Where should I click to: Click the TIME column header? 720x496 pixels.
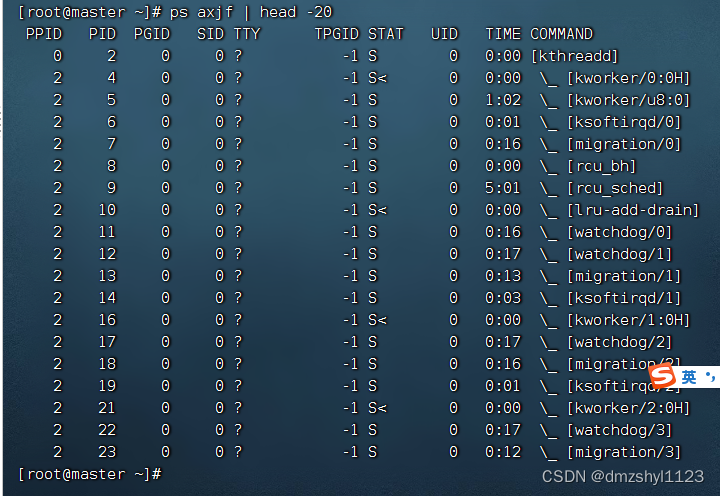[503, 34]
